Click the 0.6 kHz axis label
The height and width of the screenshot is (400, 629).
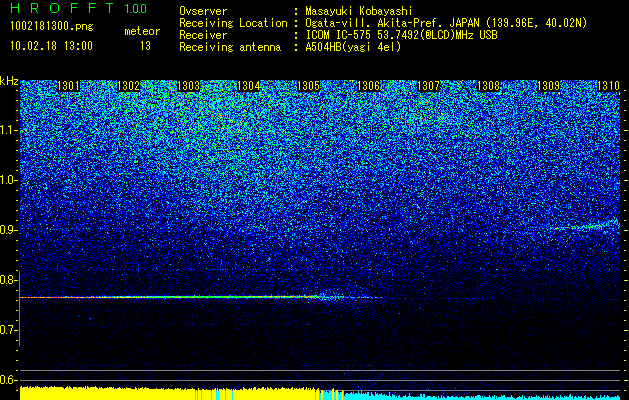(8, 380)
